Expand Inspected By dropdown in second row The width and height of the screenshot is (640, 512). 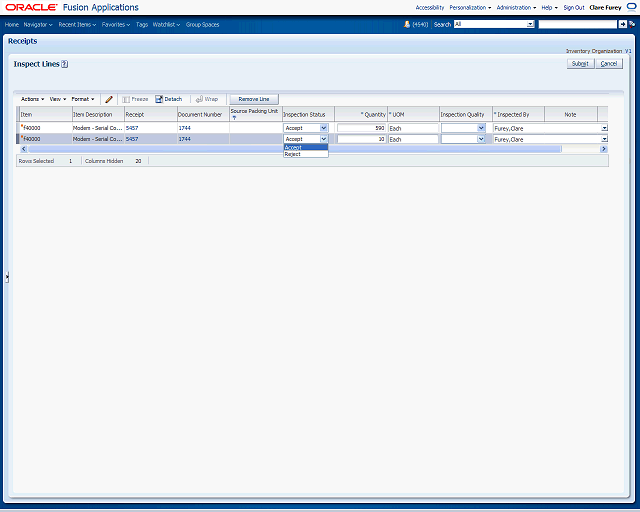pyautogui.click(x=604, y=139)
